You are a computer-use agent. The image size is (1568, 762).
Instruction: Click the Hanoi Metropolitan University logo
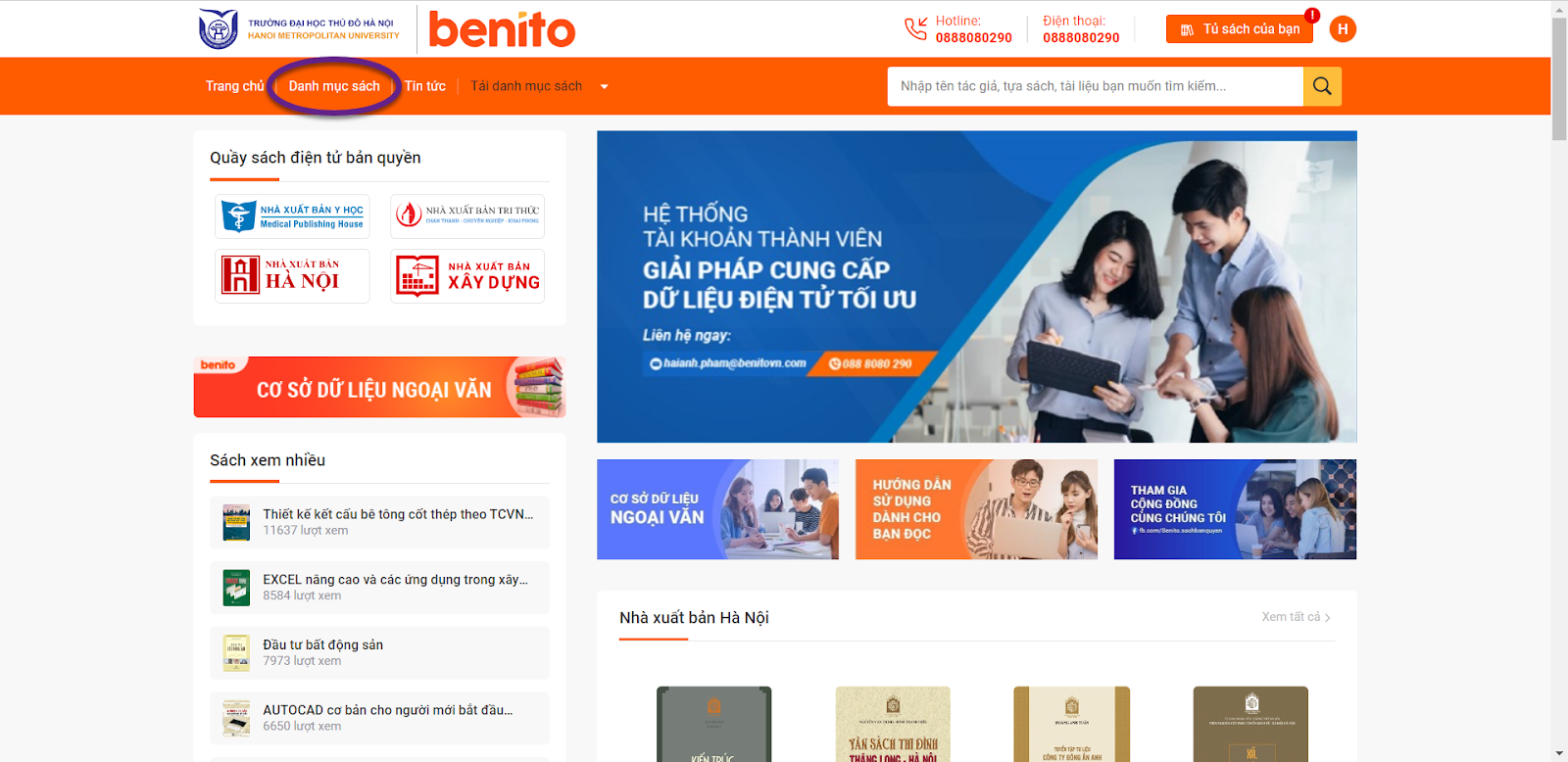tap(300, 29)
